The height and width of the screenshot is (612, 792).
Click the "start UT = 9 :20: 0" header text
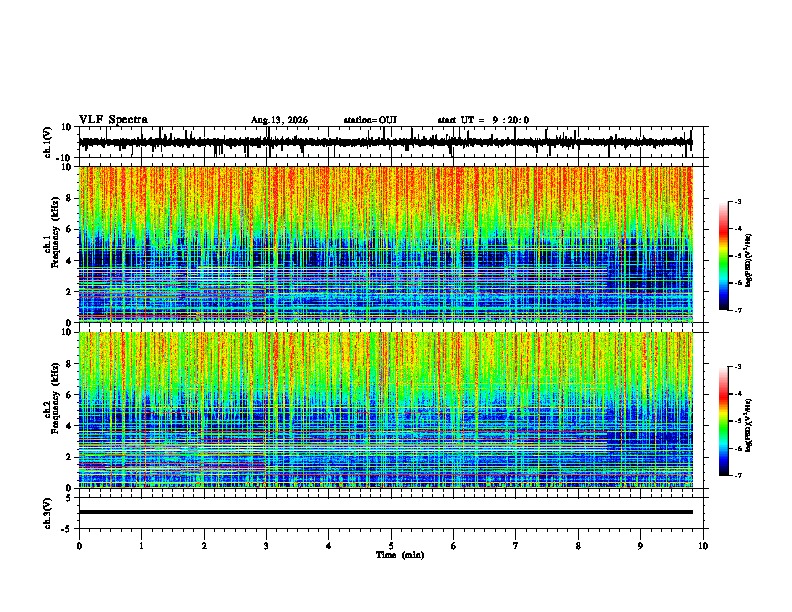click(483, 120)
